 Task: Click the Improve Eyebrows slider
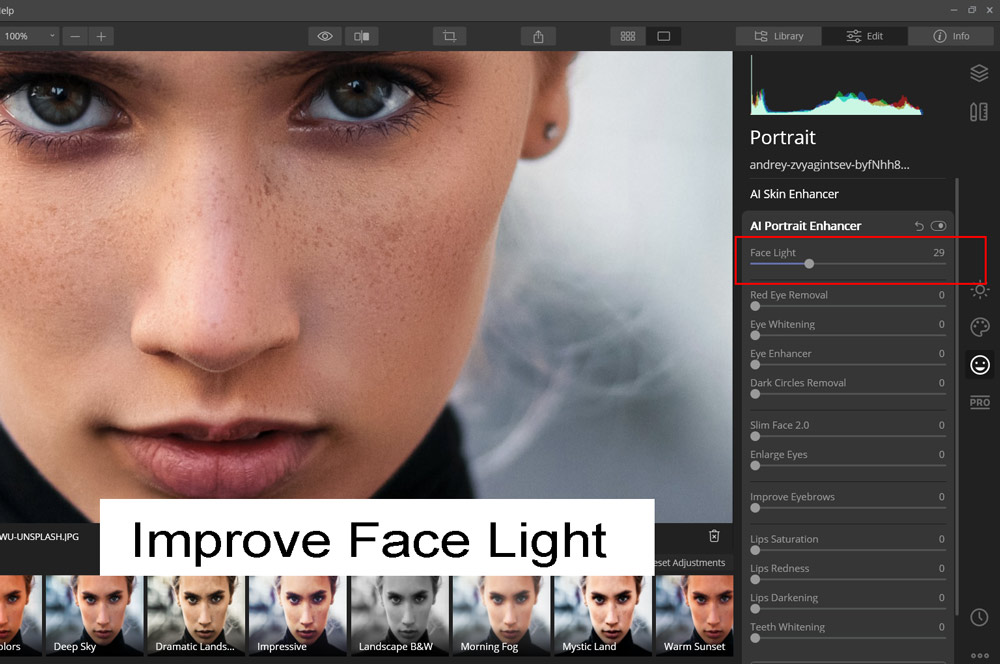pos(848,508)
